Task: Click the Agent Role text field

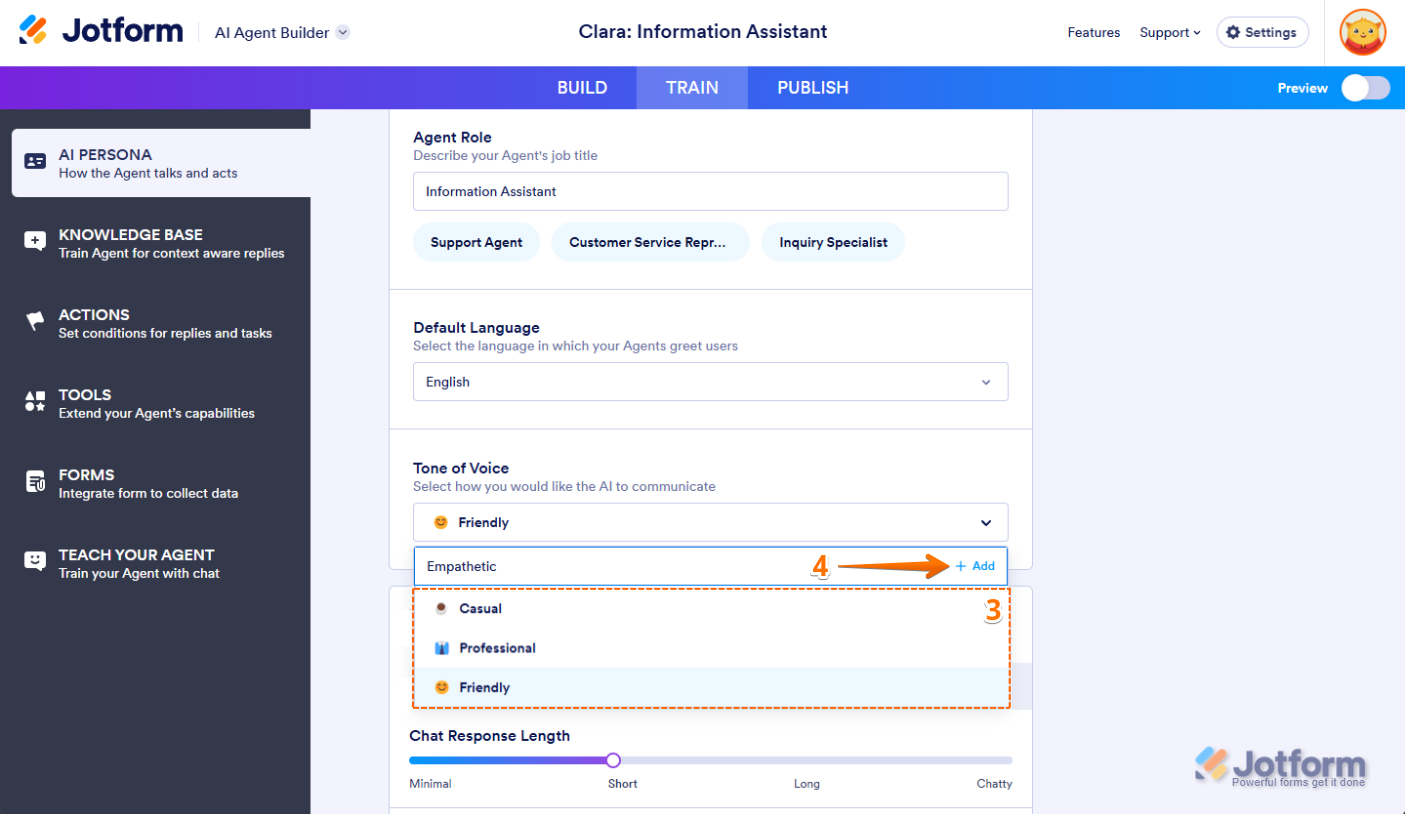Action: (x=710, y=192)
